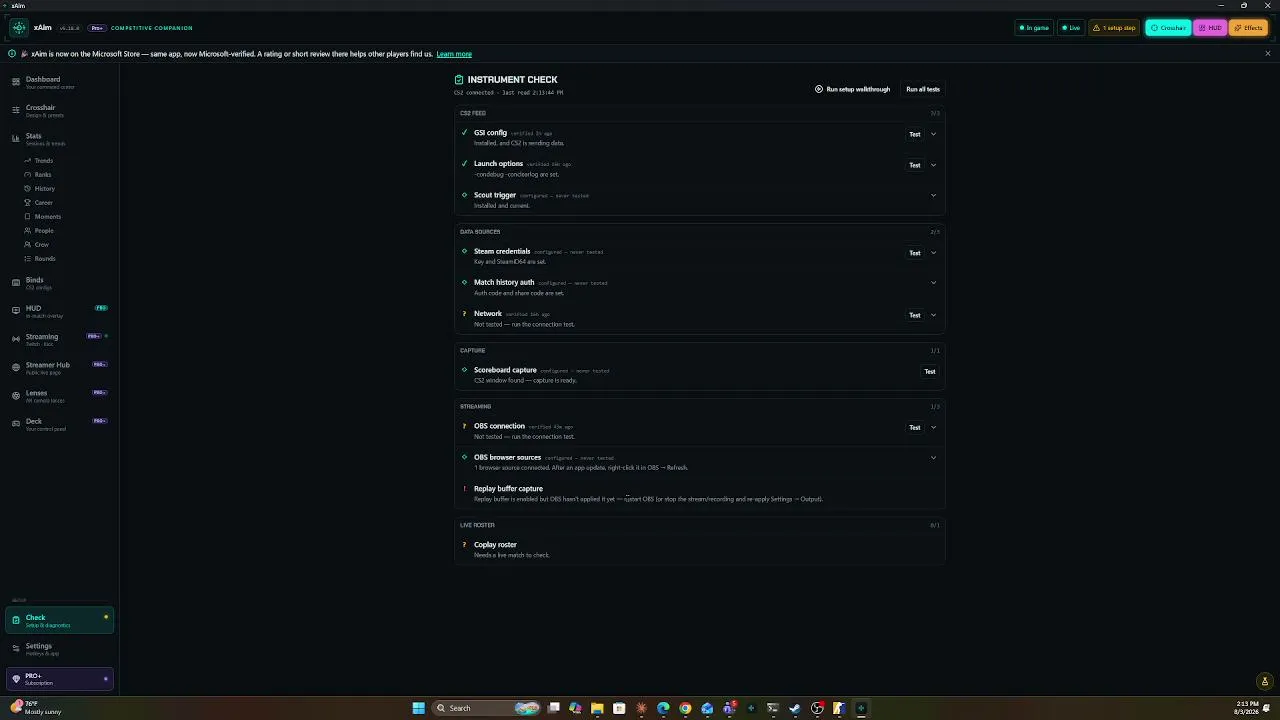Test the Scoreboard capture
The width and height of the screenshot is (1280, 720).
930,372
